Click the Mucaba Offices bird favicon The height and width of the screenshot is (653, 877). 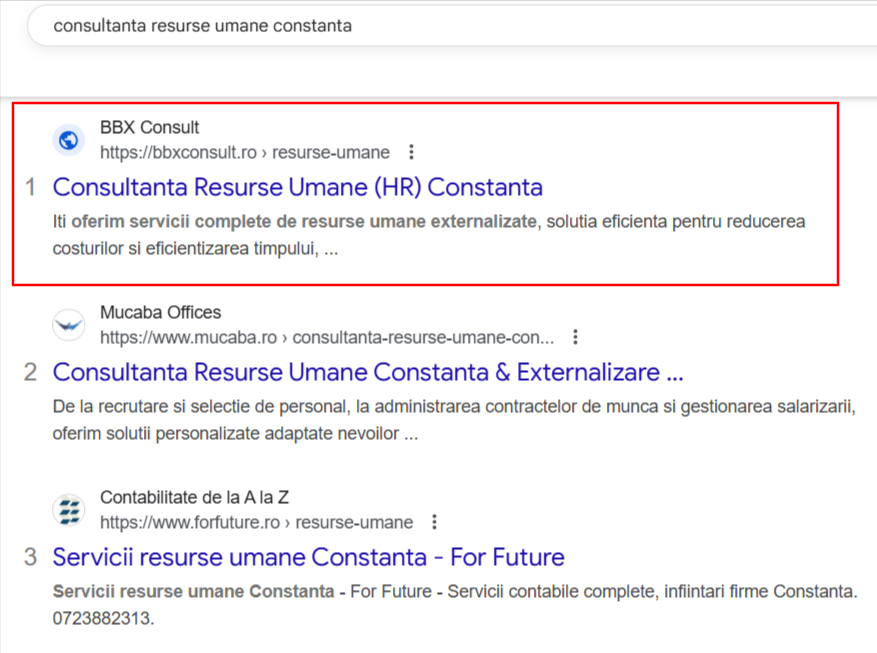tap(69, 325)
